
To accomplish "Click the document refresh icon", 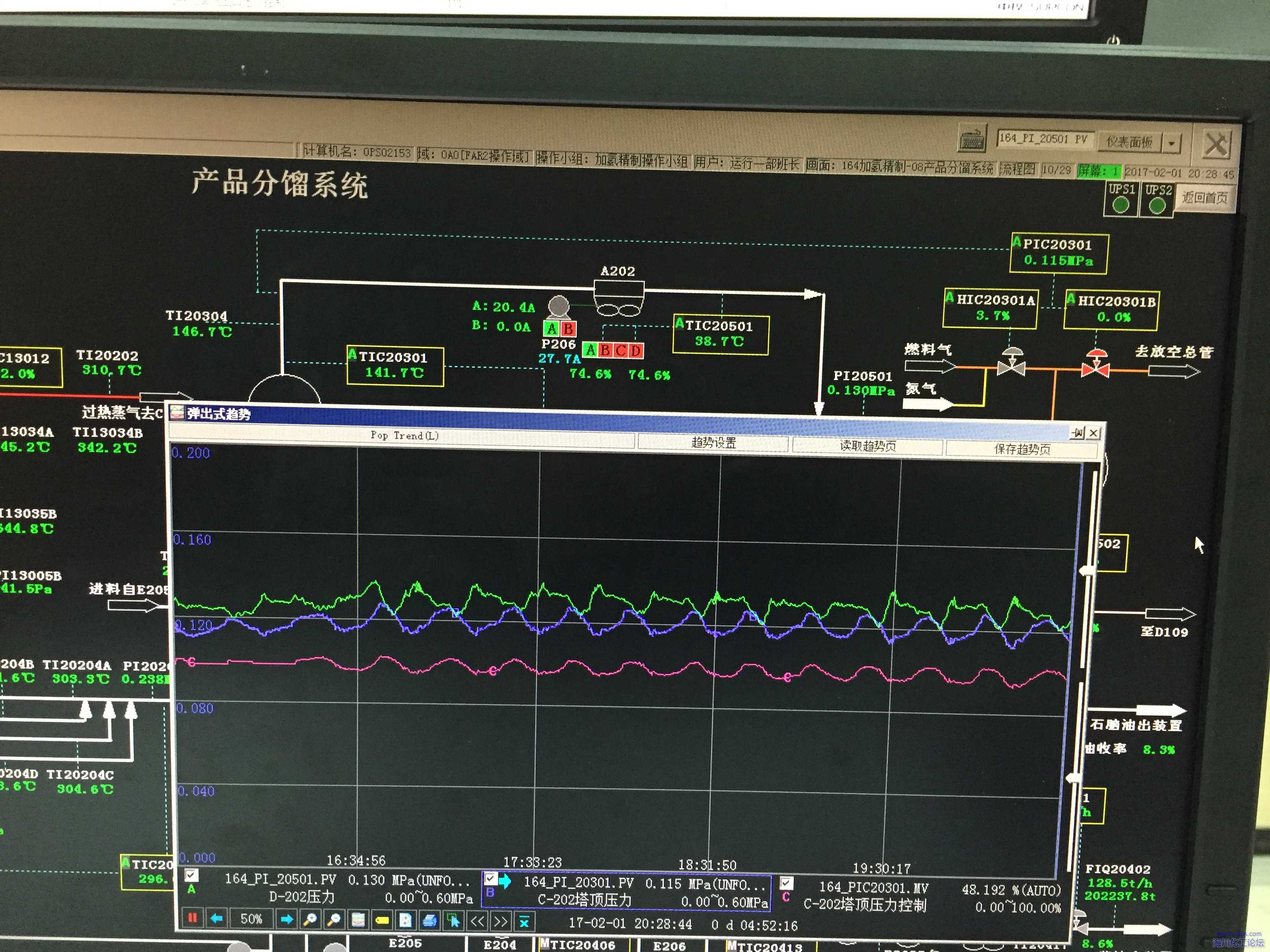I will (x=405, y=921).
